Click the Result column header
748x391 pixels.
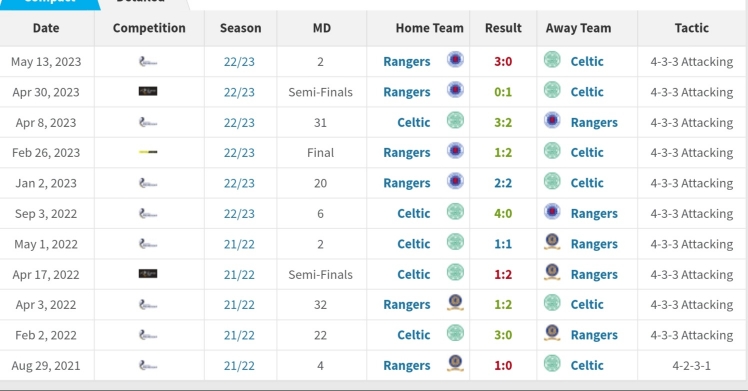(x=503, y=28)
